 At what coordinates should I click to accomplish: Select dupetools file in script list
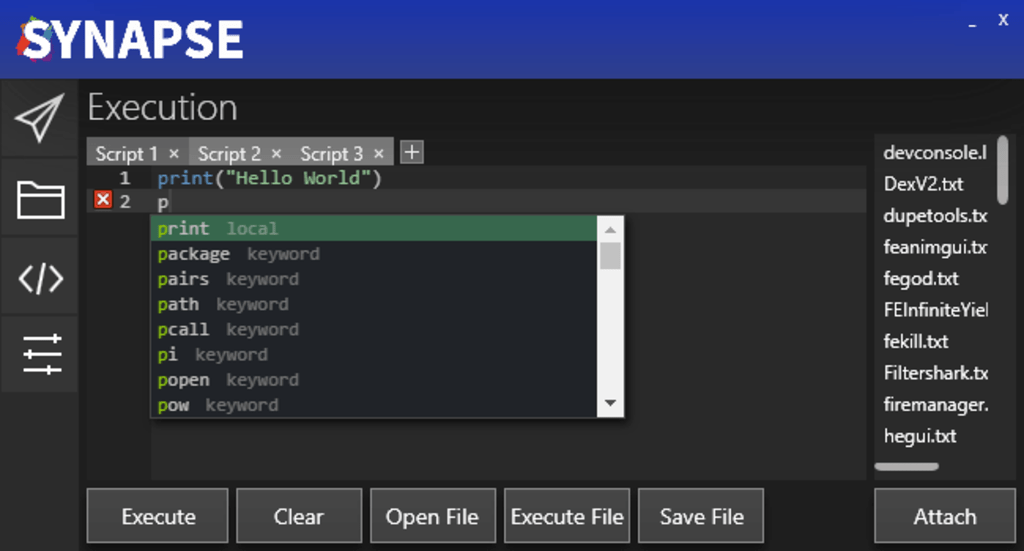point(935,215)
